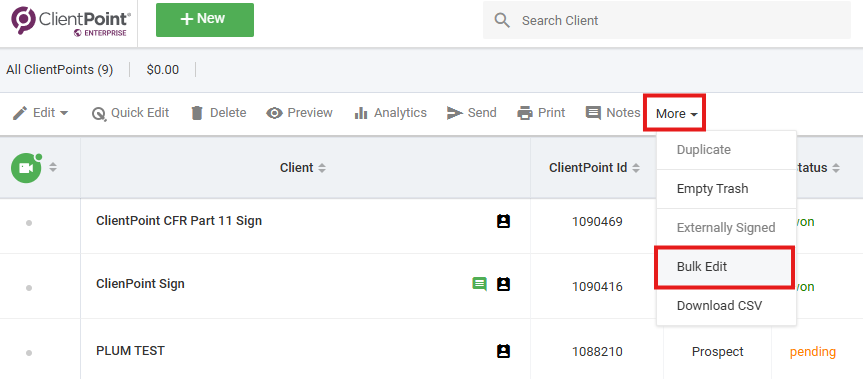Click All ClientPoints (9) filter
Image resolution: width=863 pixels, height=379 pixels.
point(59,70)
